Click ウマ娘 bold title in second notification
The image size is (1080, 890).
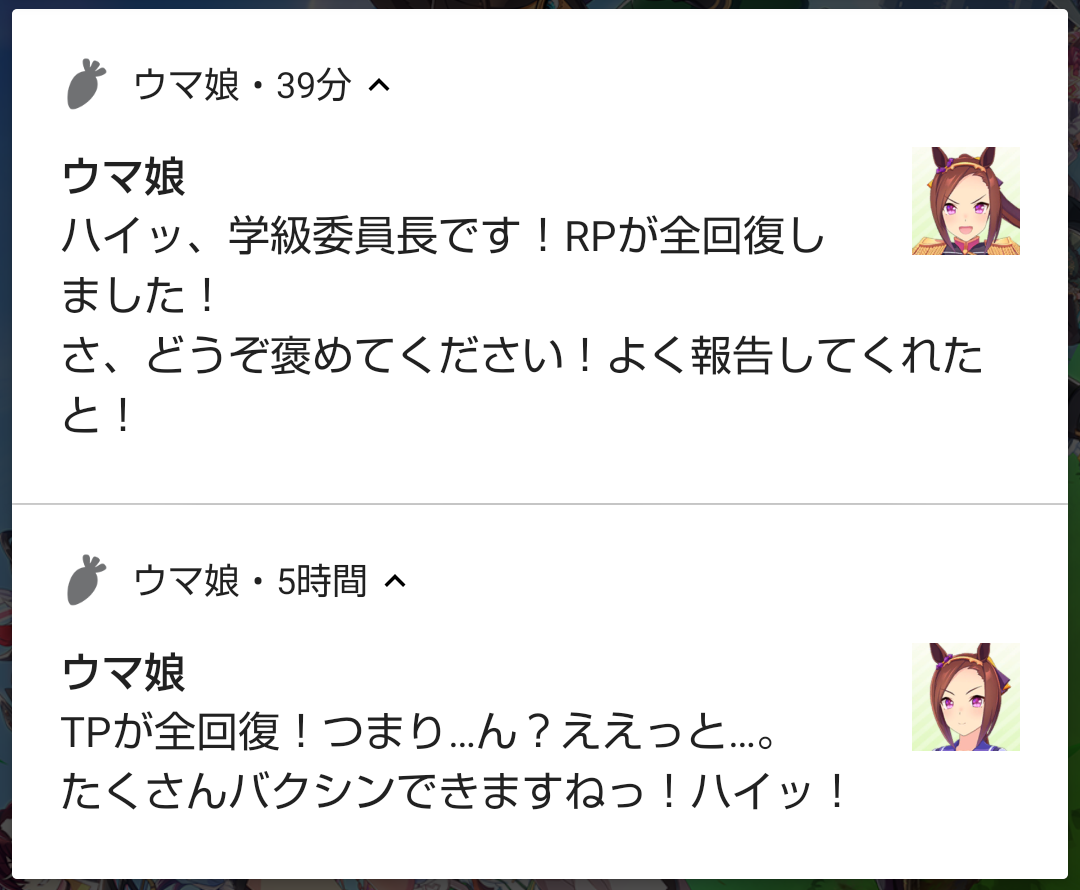(x=124, y=672)
